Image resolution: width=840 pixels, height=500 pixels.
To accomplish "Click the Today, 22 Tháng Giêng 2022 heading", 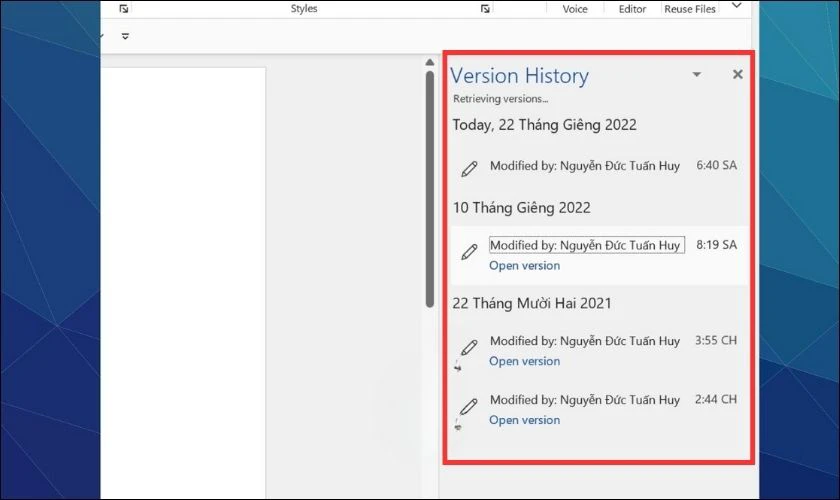I will [544, 125].
